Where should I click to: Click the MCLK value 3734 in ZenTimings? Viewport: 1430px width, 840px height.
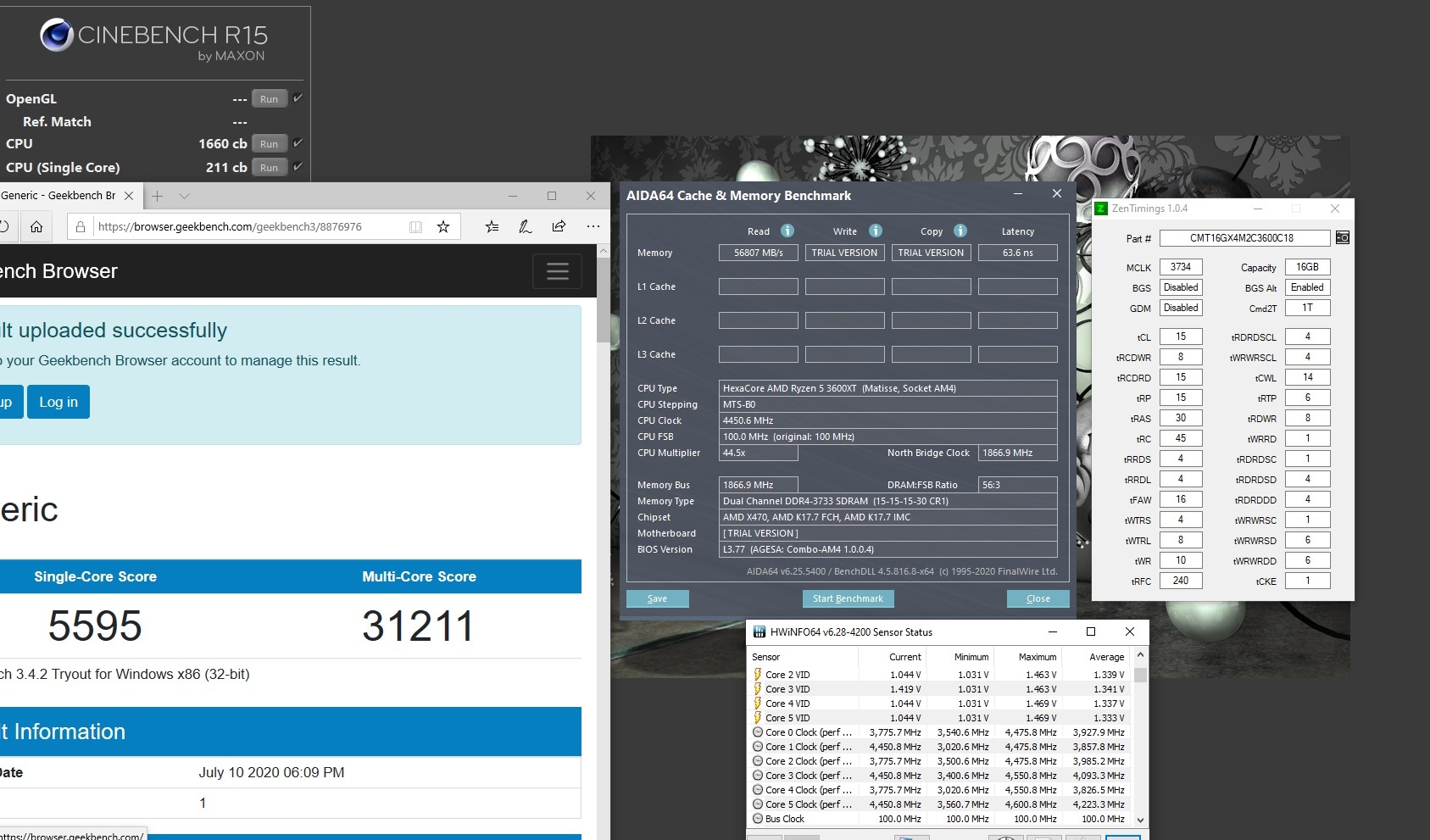coord(1181,267)
